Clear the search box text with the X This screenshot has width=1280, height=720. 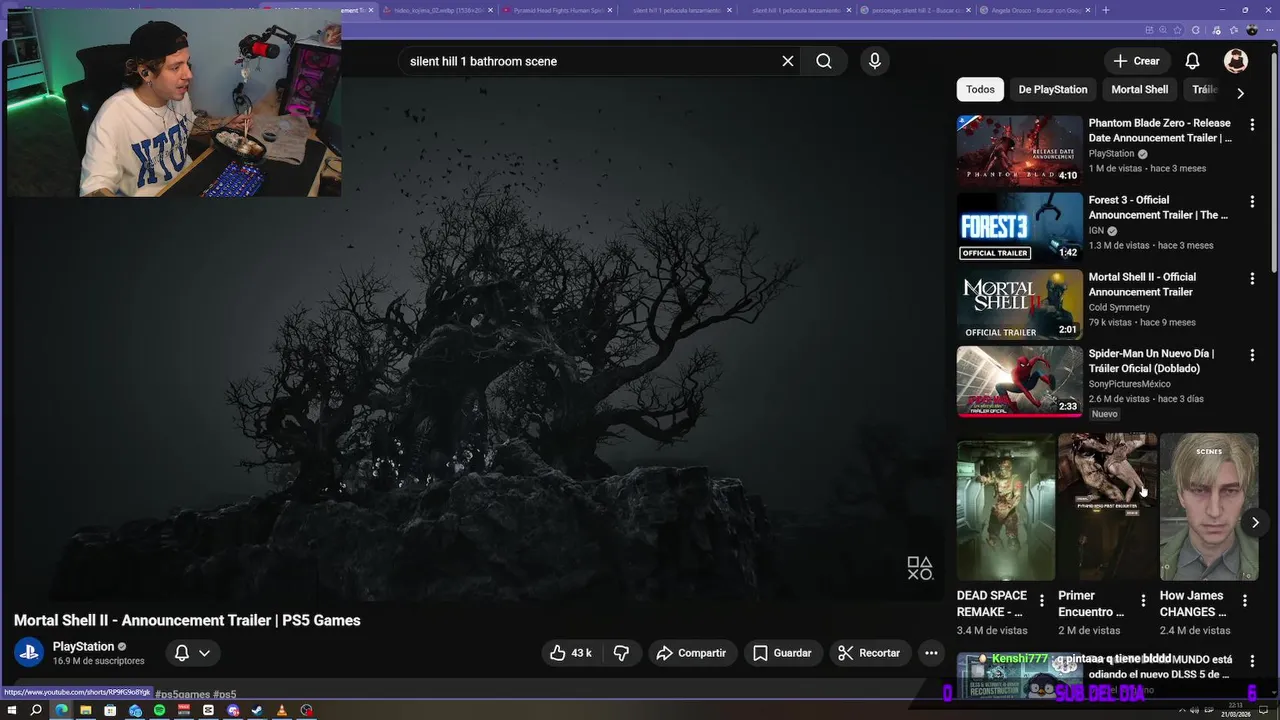point(788,61)
